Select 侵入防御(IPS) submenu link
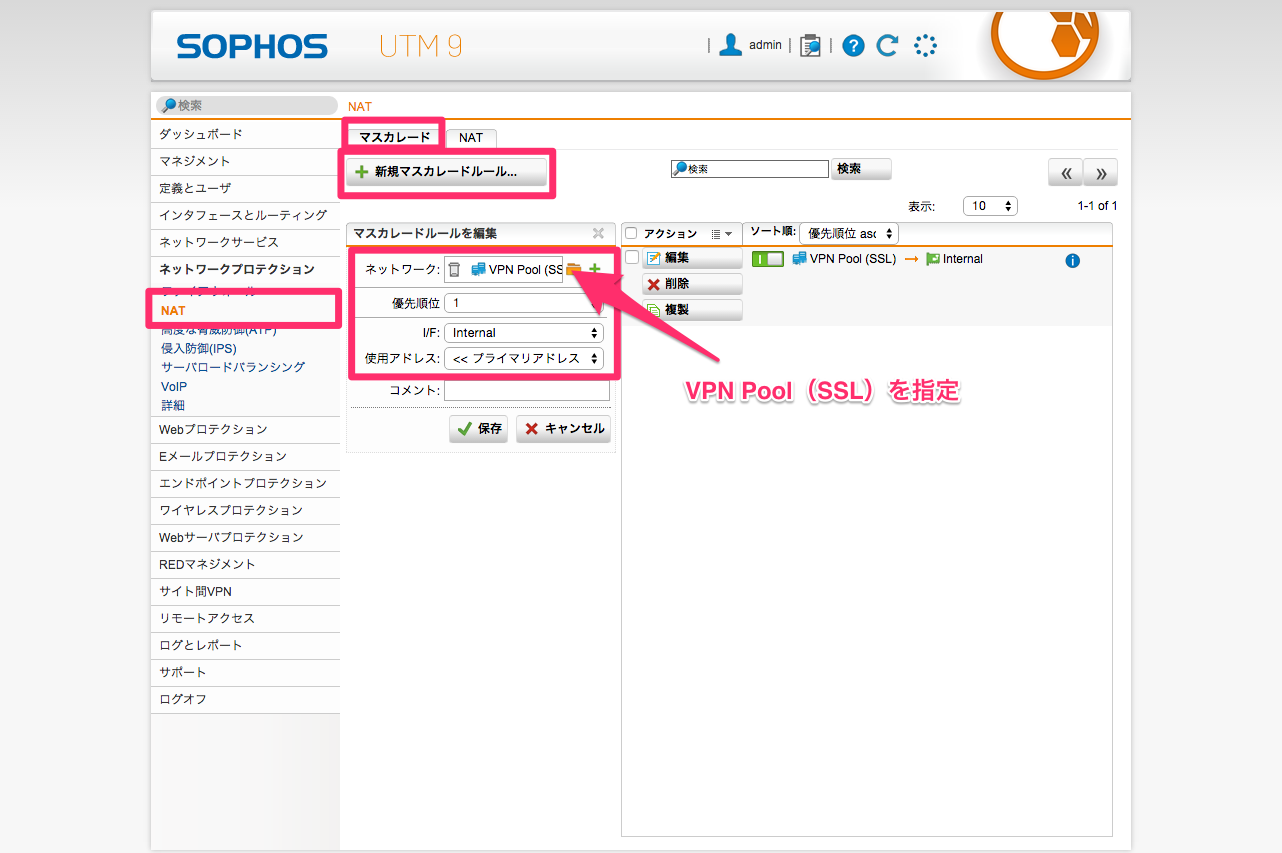 [198, 348]
